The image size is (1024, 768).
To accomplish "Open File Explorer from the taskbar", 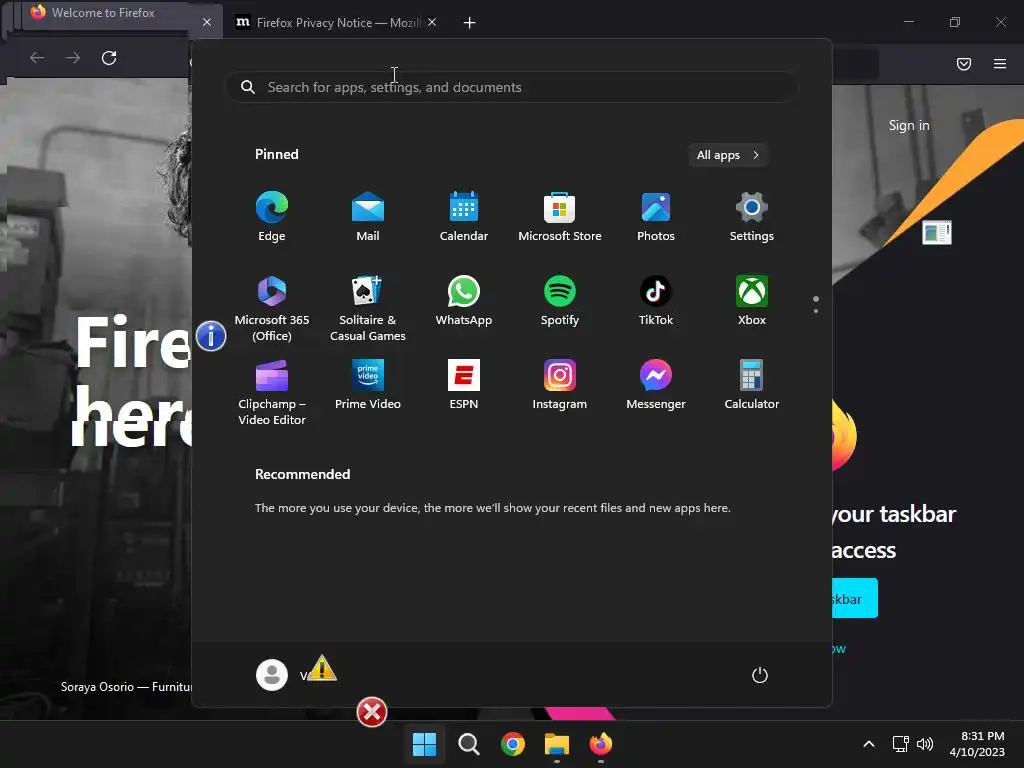I will 556,744.
